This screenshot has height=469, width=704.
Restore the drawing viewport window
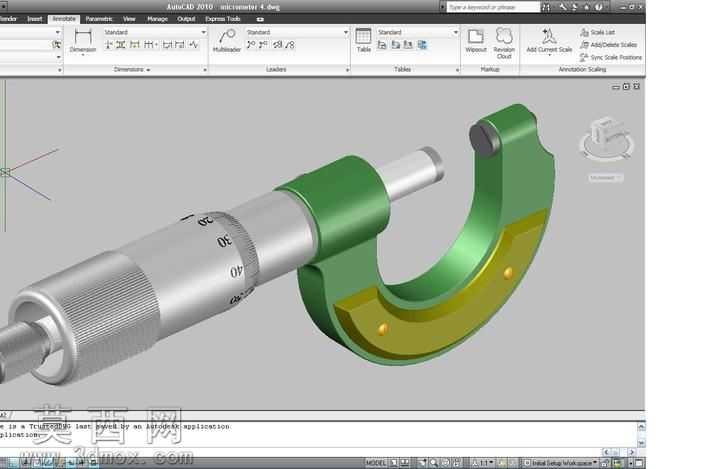click(x=626, y=87)
